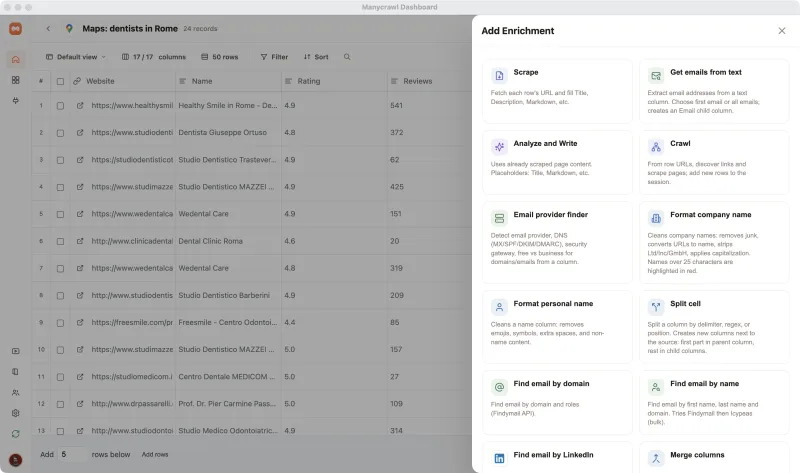The width and height of the screenshot is (800, 473).
Task: Select the Scrape enrichment card title
Action: 526,72
